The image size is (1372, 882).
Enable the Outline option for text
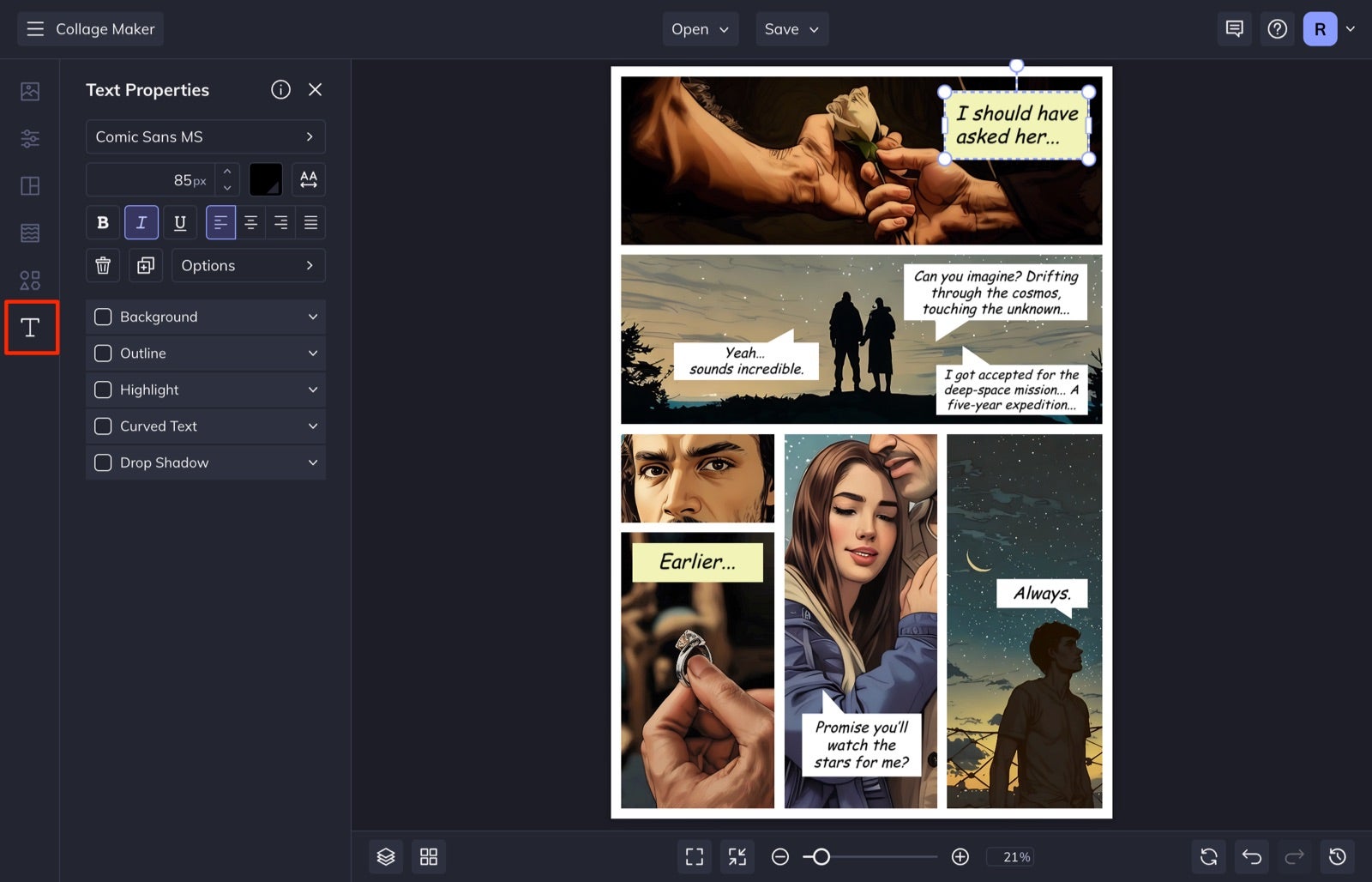pos(103,353)
